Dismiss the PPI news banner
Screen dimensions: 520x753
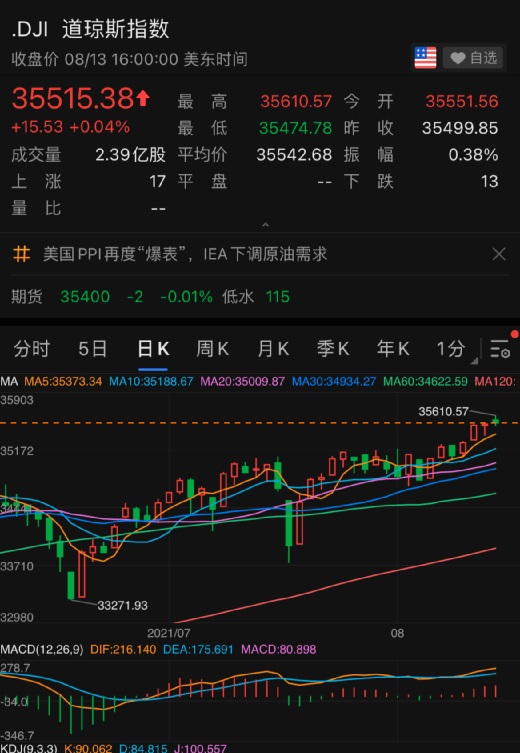tap(499, 254)
